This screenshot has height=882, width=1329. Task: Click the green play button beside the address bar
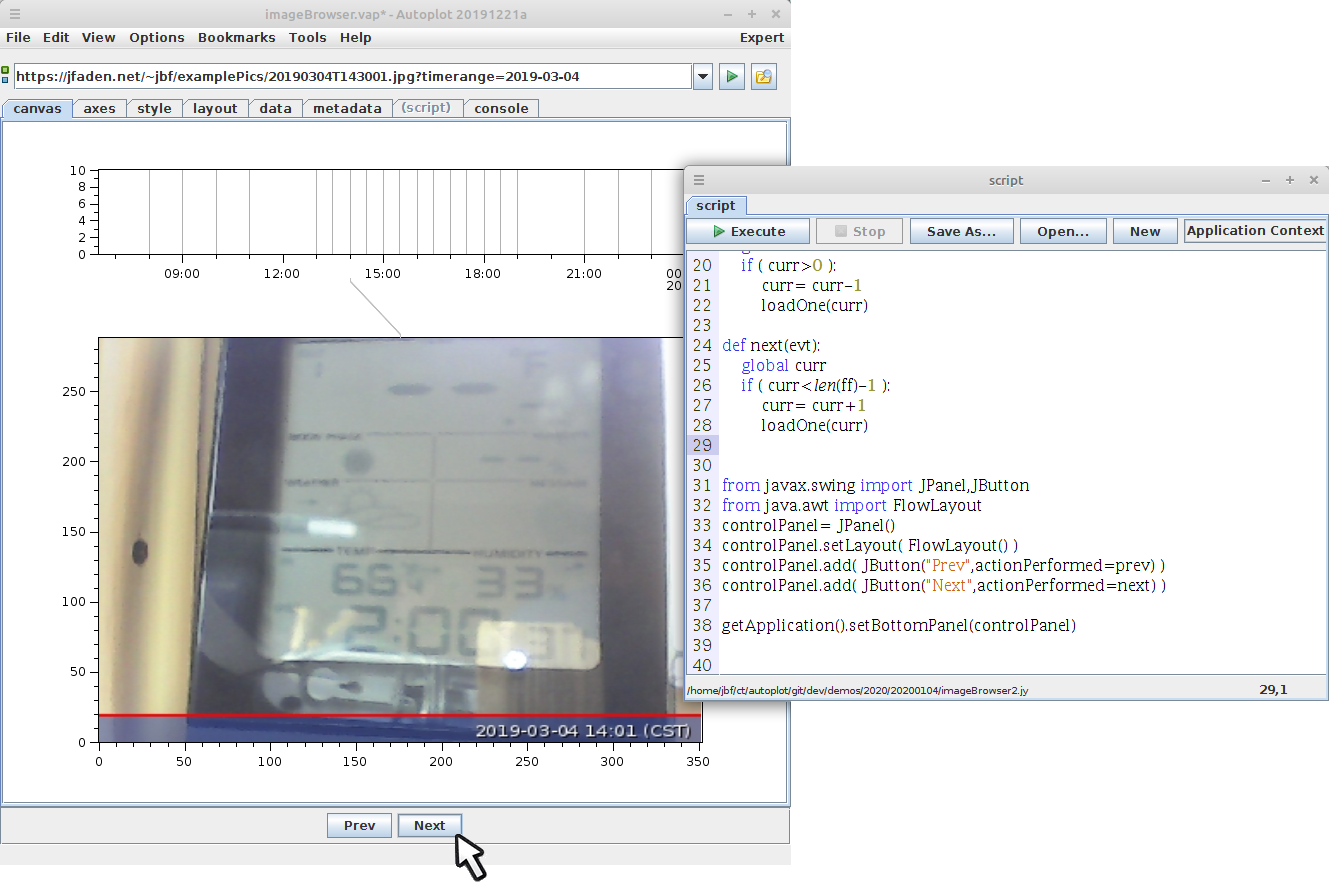[x=732, y=77]
